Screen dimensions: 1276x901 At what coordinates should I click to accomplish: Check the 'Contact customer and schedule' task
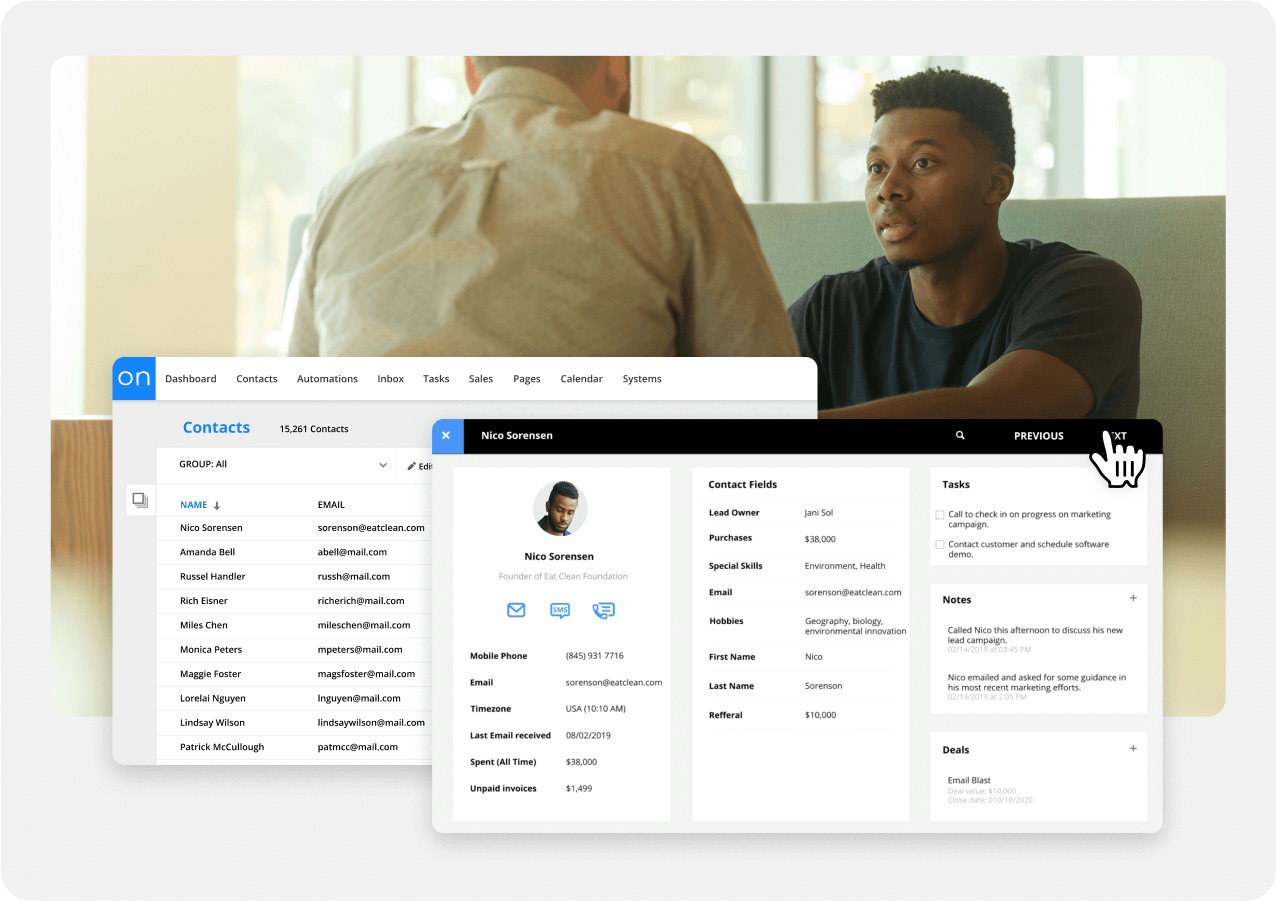(x=939, y=545)
